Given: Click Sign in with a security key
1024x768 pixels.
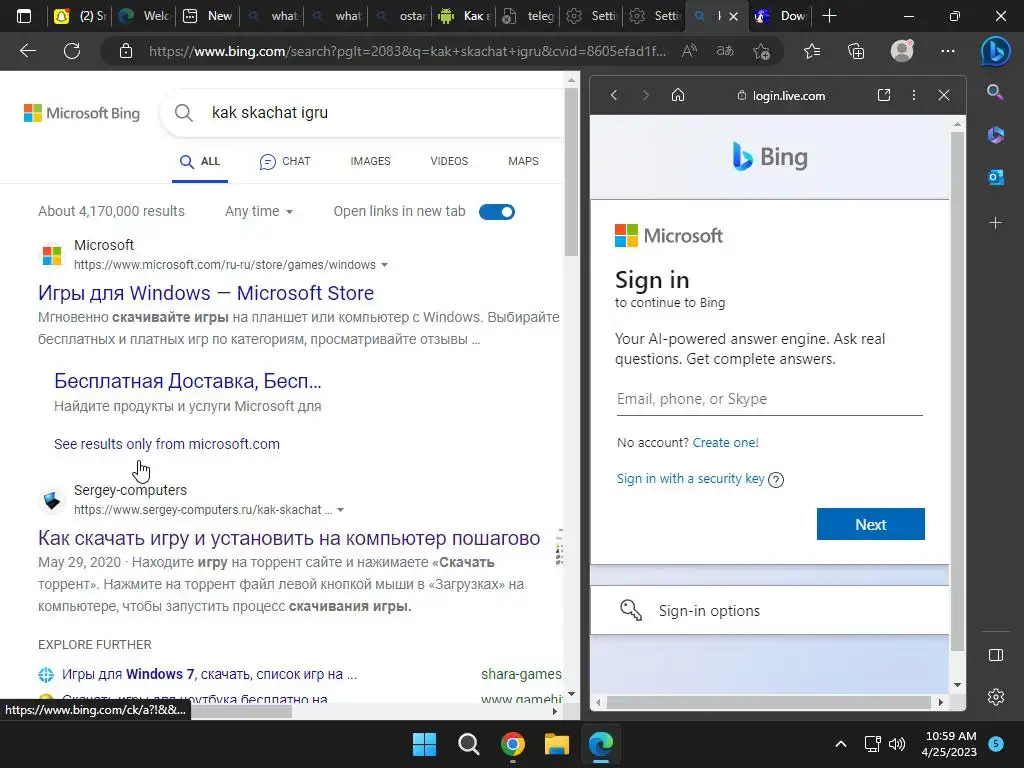Looking at the screenshot, I should tap(690, 479).
